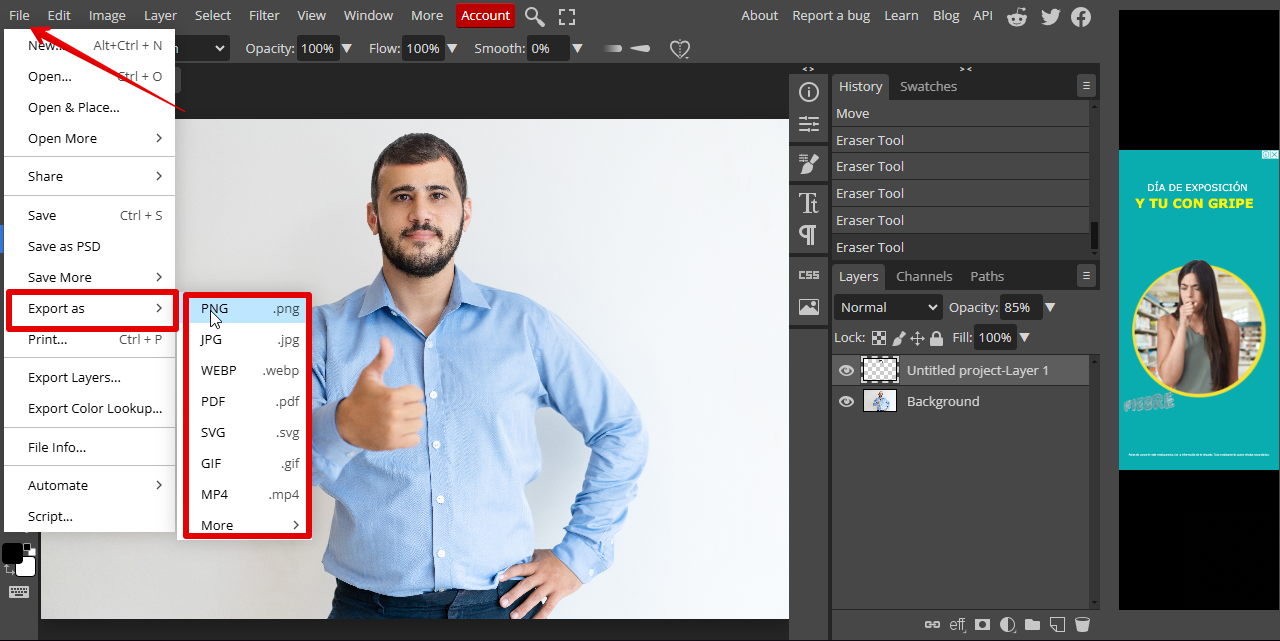Open the Character (Tt) panel icon
Image resolution: width=1280 pixels, height=641 pixels.
[809, 203]
